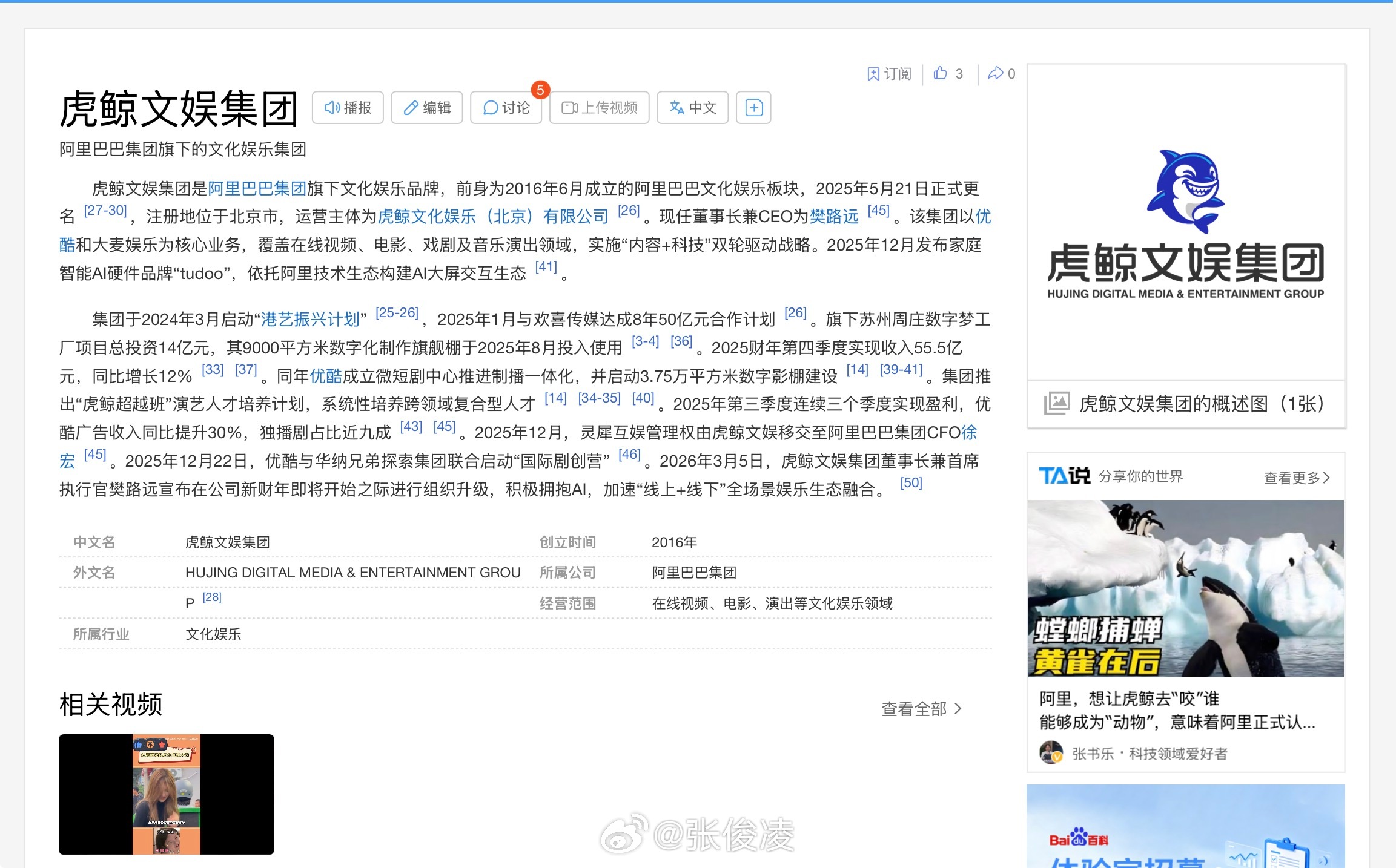Click citation reference [40]
The image size is (1396, 868).
(643, 398)
